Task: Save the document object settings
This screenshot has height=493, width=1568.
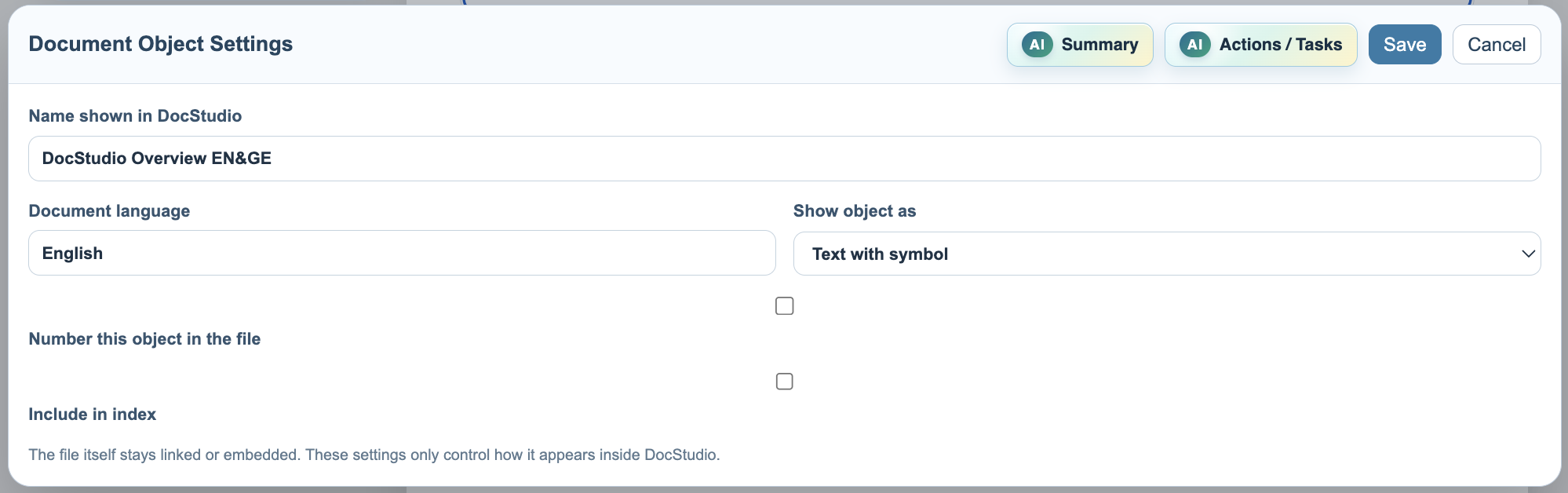Action: point(1405,45)
